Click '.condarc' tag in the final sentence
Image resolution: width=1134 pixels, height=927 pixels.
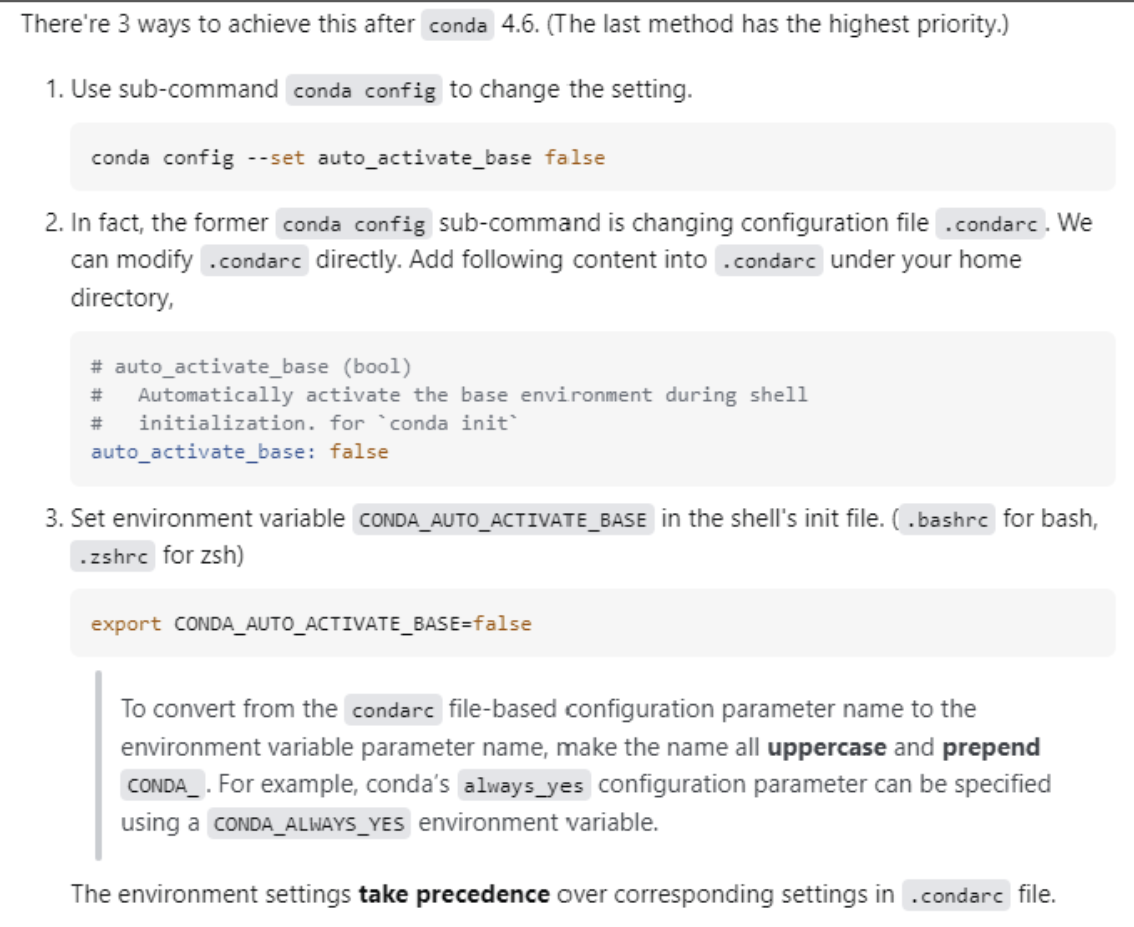(x=956, y=895)
